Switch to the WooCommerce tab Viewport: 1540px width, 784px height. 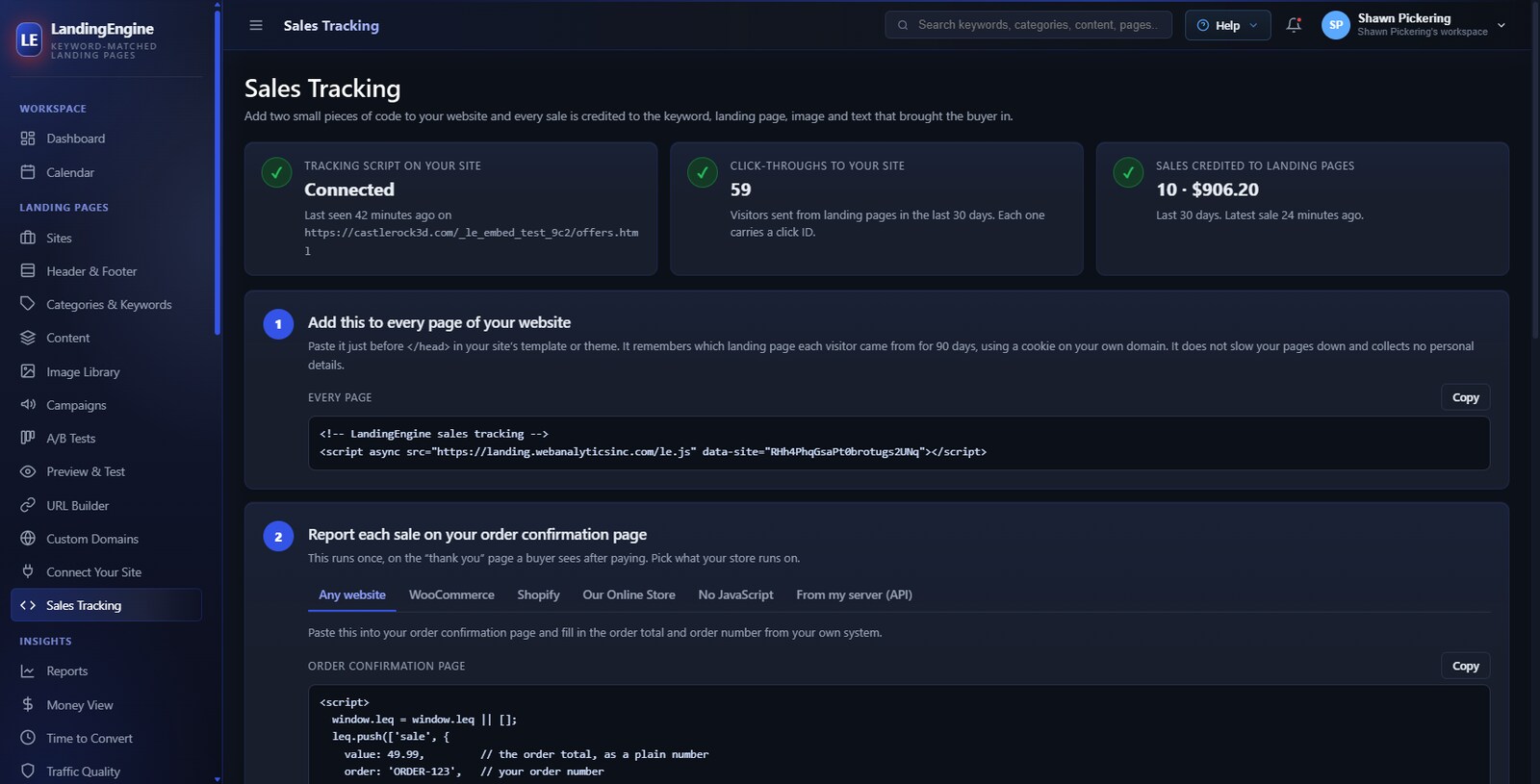point(451,595)
